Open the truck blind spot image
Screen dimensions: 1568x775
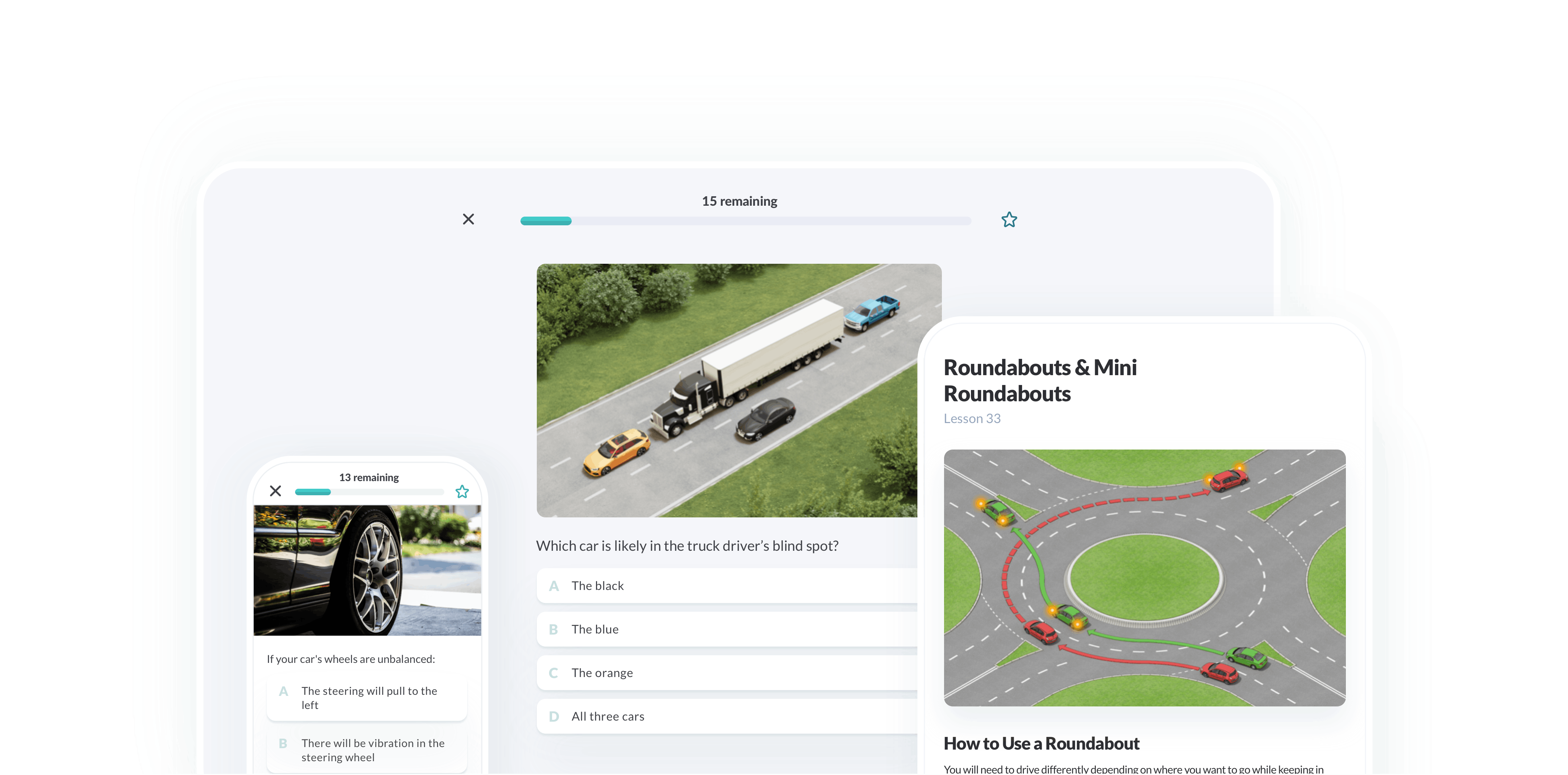(724, 390)
